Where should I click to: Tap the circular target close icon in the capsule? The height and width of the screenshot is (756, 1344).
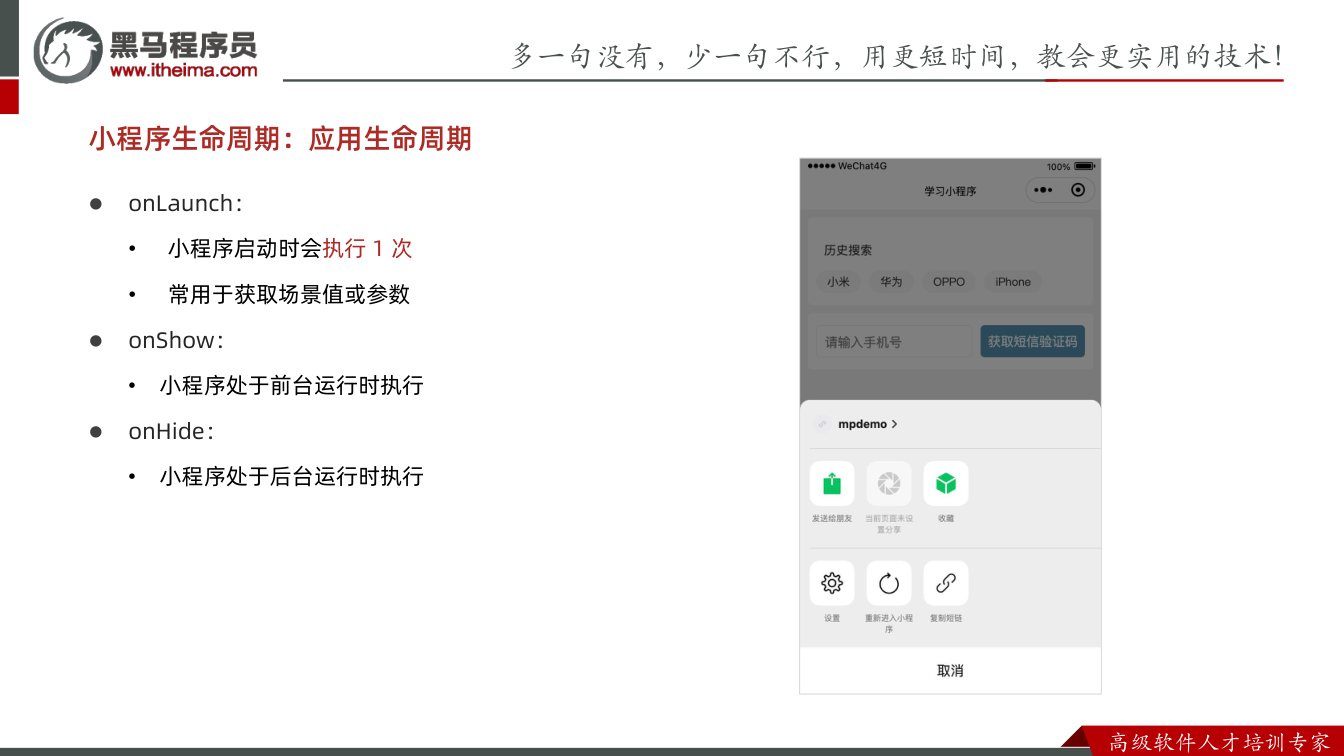coord(1078,190)
